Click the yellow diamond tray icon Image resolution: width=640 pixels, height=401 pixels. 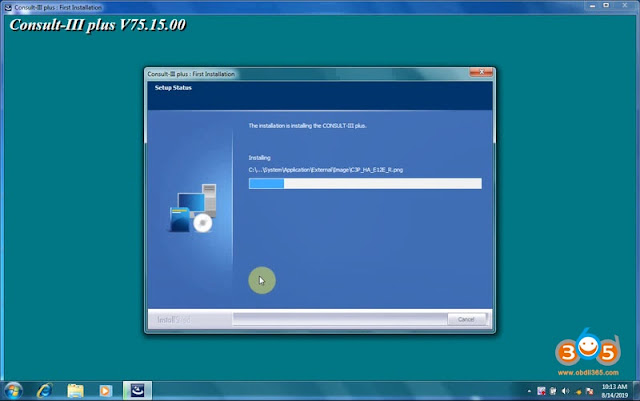pyautogui.click(x=578, y=392)
